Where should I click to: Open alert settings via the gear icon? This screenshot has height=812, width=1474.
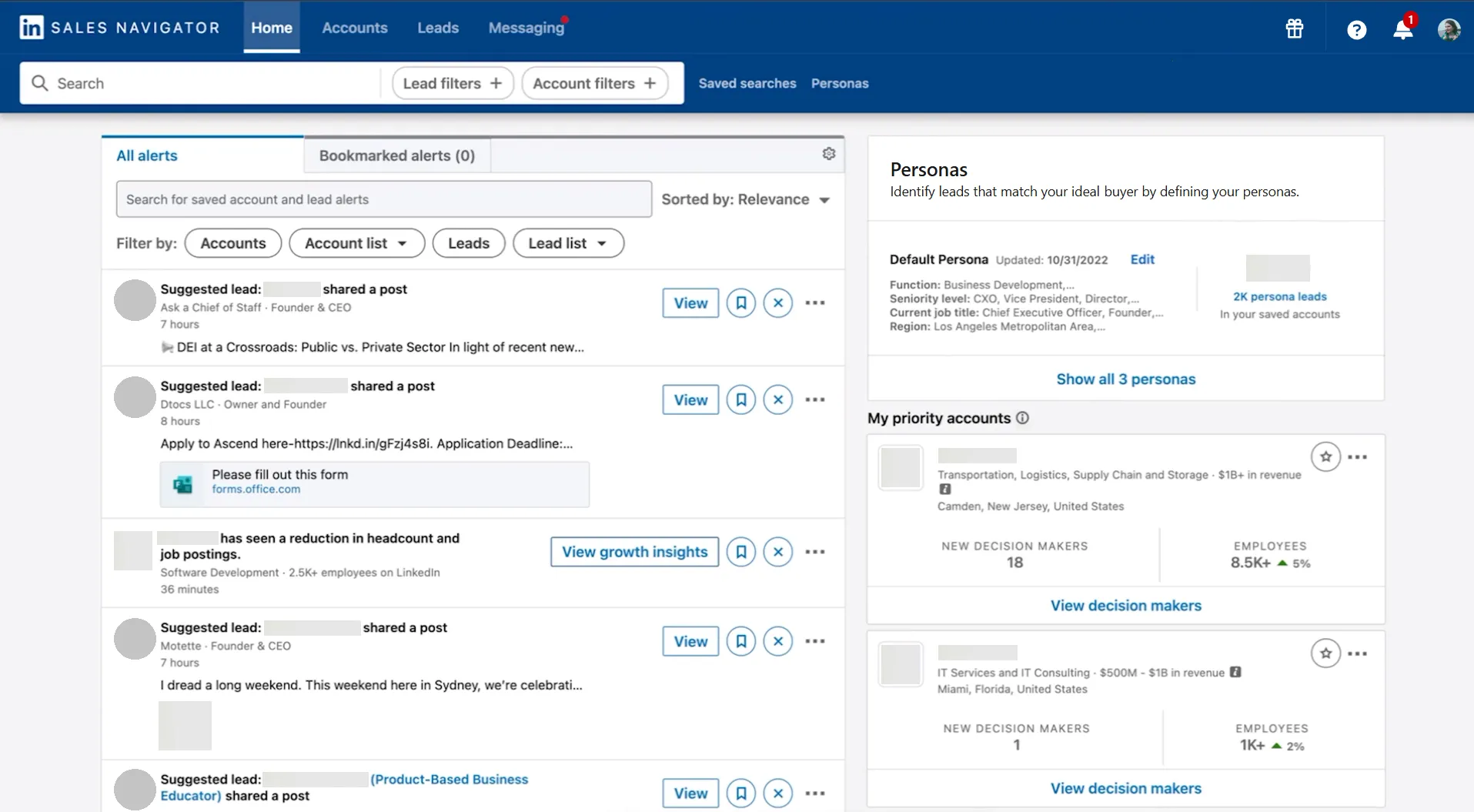pos(829,153)
